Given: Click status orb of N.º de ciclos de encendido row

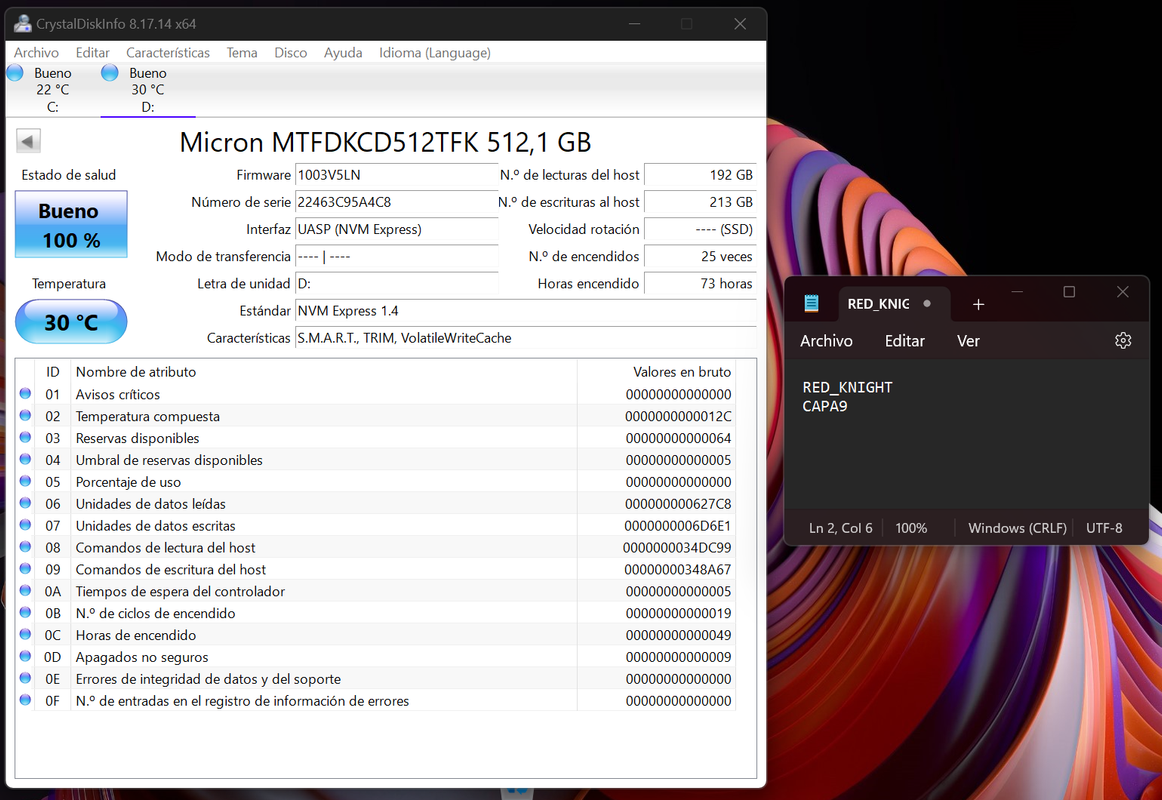Looking at the screenshot, I should coord(25,612).
